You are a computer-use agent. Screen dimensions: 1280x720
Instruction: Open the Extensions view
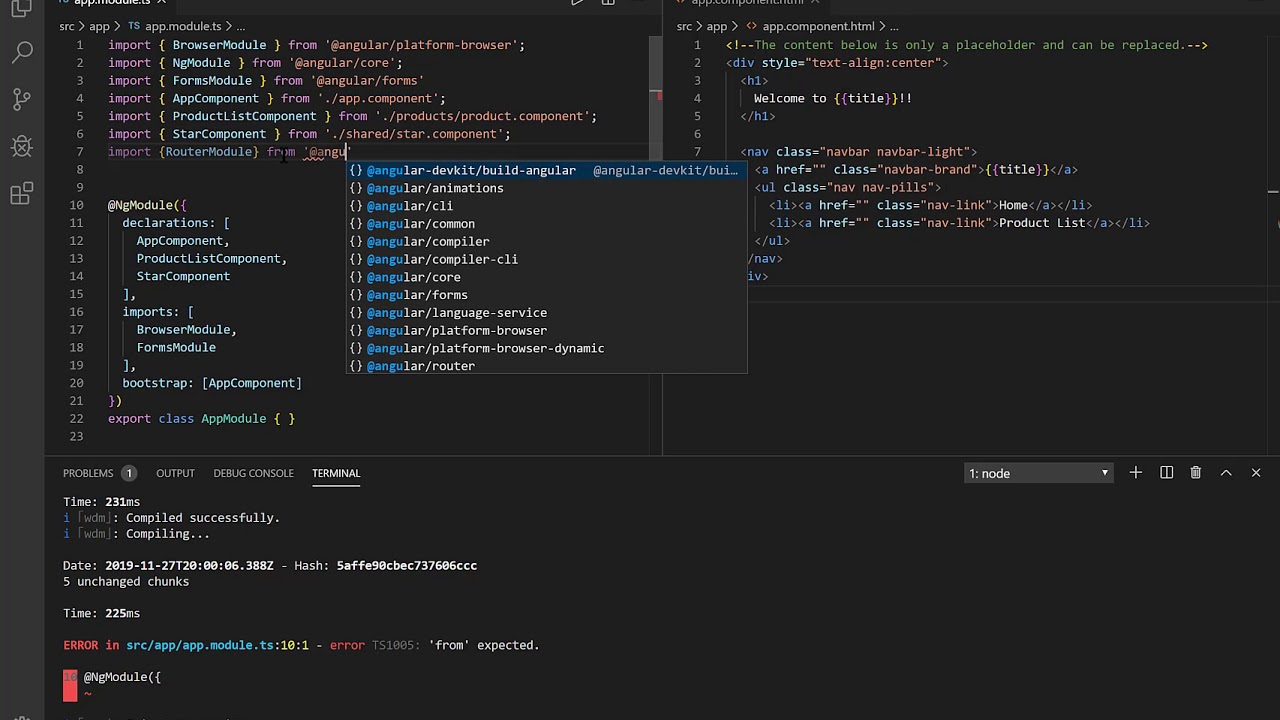(x=22, y=195)
